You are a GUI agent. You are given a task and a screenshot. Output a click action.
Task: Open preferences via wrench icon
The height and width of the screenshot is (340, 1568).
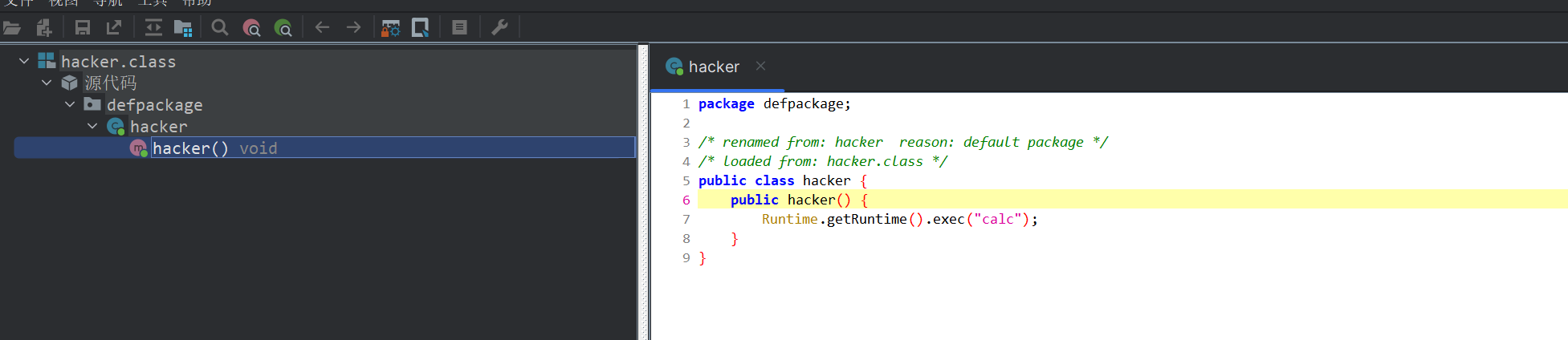[x=499, y=28]
